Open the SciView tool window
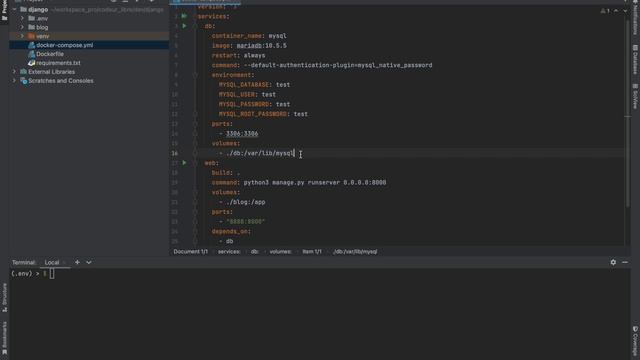The height and width of the screenshot is (360, 640). click(x=635, y=96)
